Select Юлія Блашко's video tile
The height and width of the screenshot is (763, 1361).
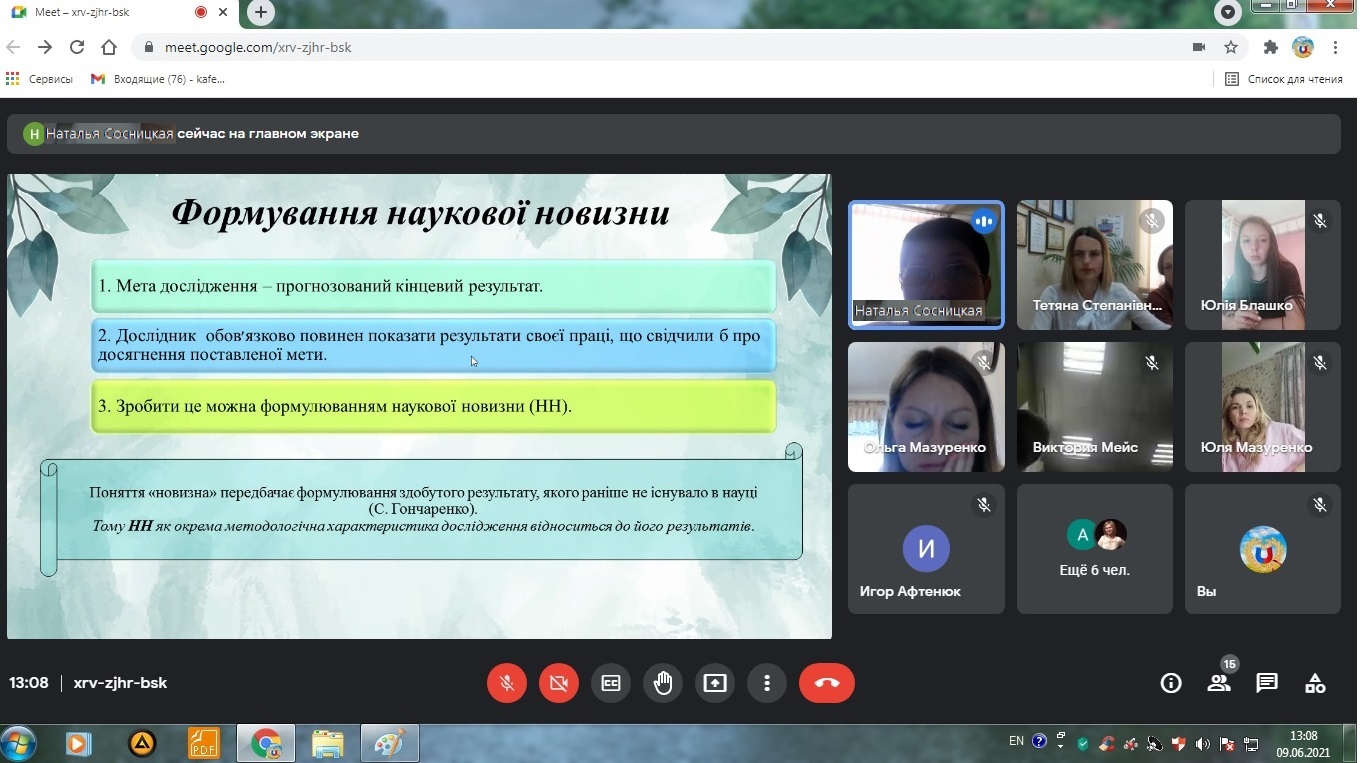(x=1263, y=265)
